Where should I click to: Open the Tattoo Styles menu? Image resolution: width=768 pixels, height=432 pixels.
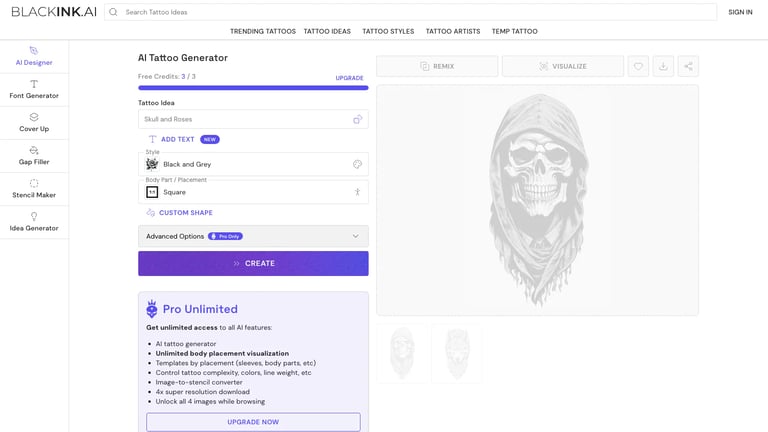pyautogui.click(x=388, y=31)
